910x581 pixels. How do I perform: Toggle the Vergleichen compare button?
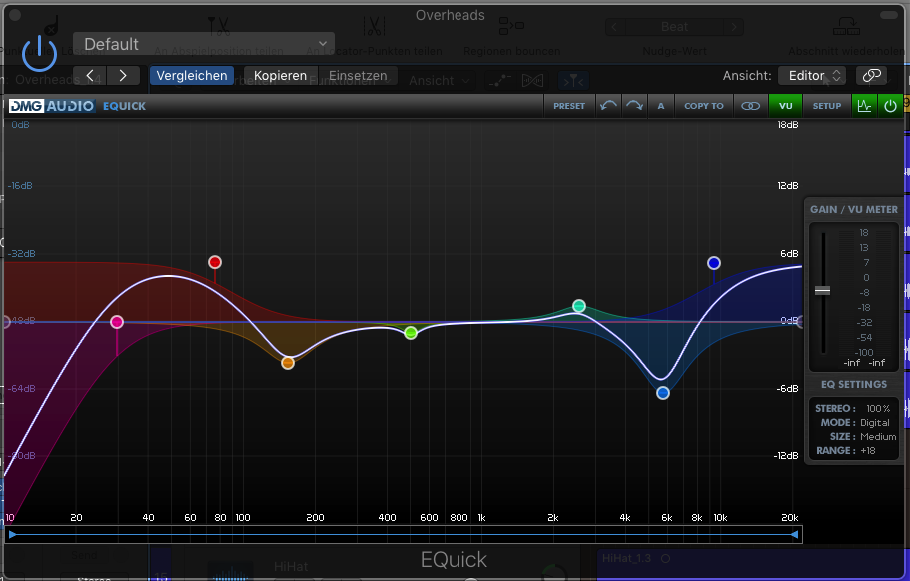pyautogui.click(x=192, y=75)
